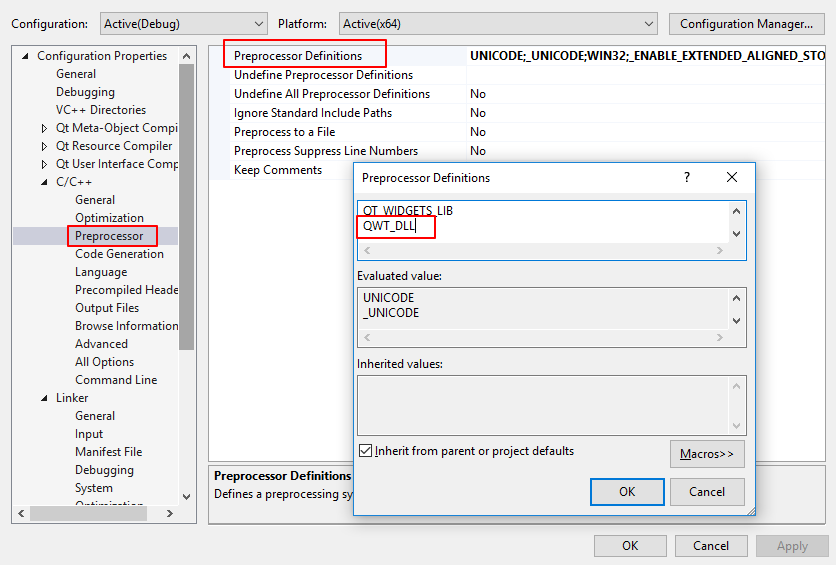The width and height of the screenshot is (836, 565).
Task: Open the Platform dropdown
Action: 496,23
